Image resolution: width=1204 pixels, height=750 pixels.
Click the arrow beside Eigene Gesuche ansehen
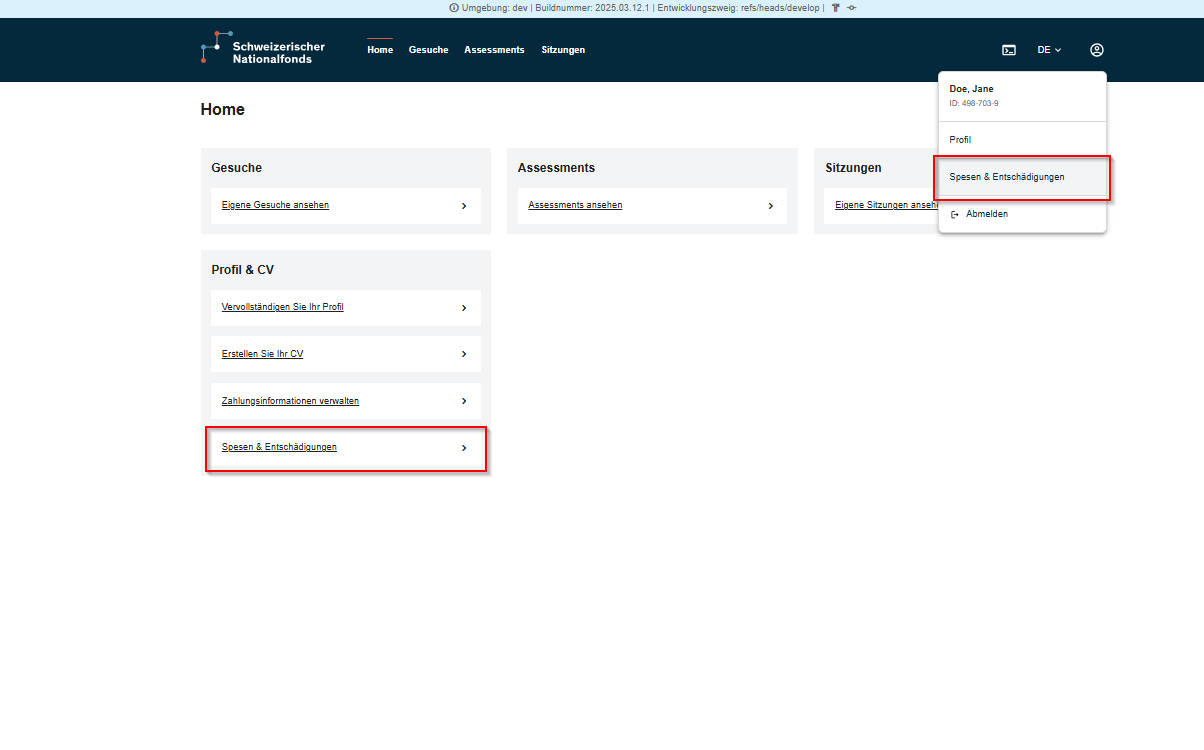point(464,206)
